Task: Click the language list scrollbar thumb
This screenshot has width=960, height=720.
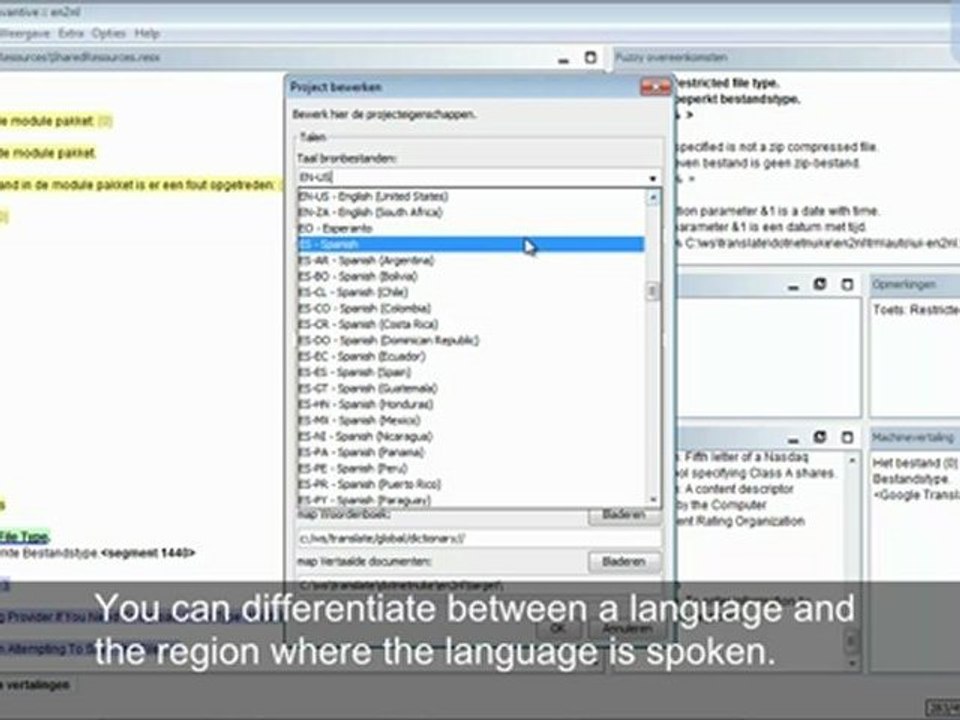Action: 653,291
